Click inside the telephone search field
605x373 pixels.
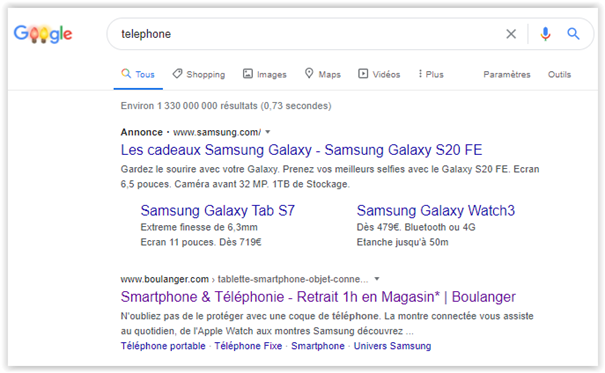(305, 34)
